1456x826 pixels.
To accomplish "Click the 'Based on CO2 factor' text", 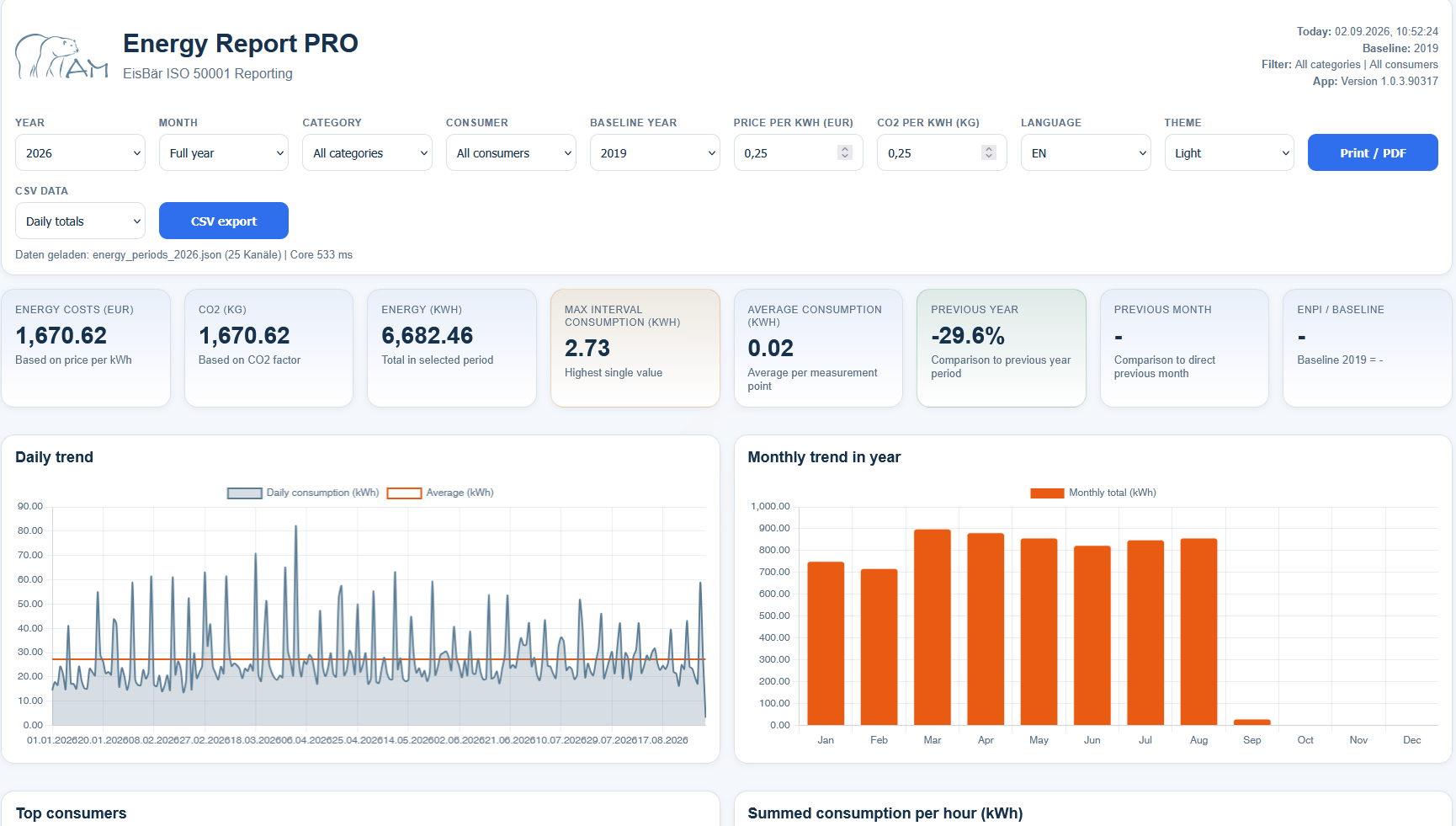I will click(x=249, y=360).
